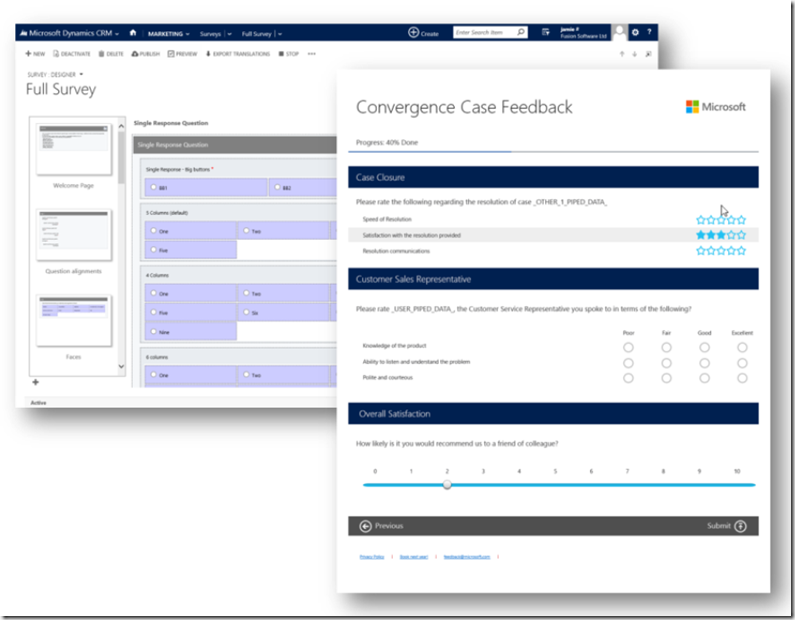Set Satisfaction with resolution to four stars
The image size is (795, 620).
[x=731, y=235]
